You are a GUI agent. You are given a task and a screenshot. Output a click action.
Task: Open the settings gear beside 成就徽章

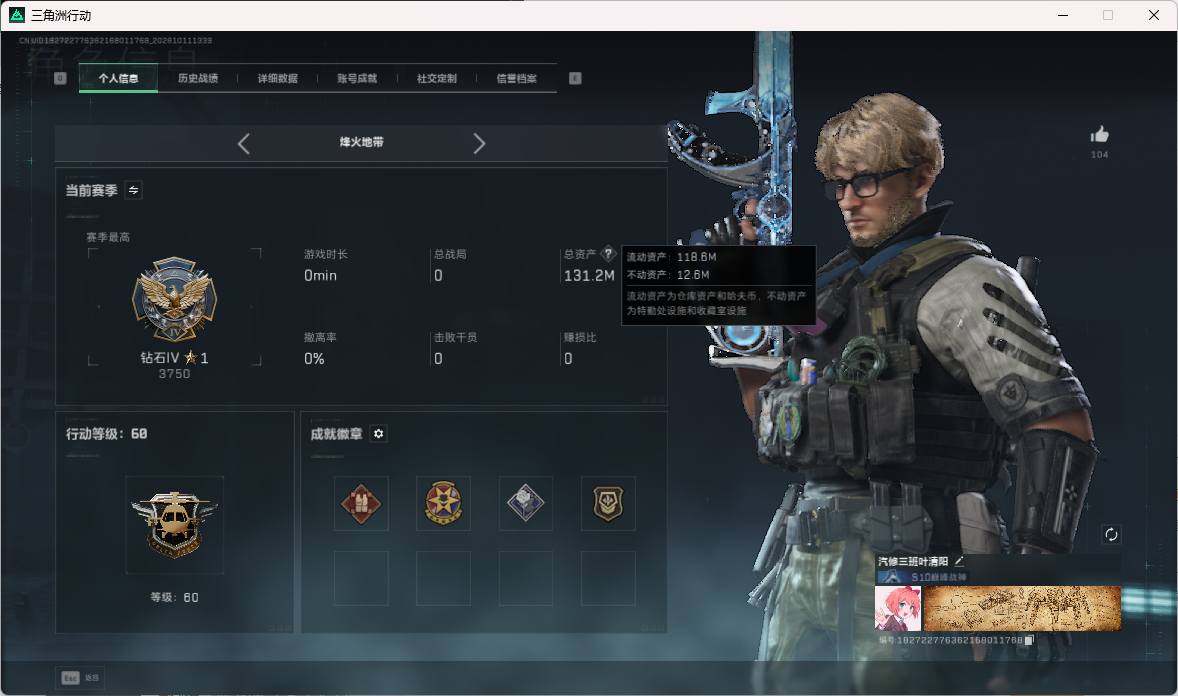coord(379,434)
